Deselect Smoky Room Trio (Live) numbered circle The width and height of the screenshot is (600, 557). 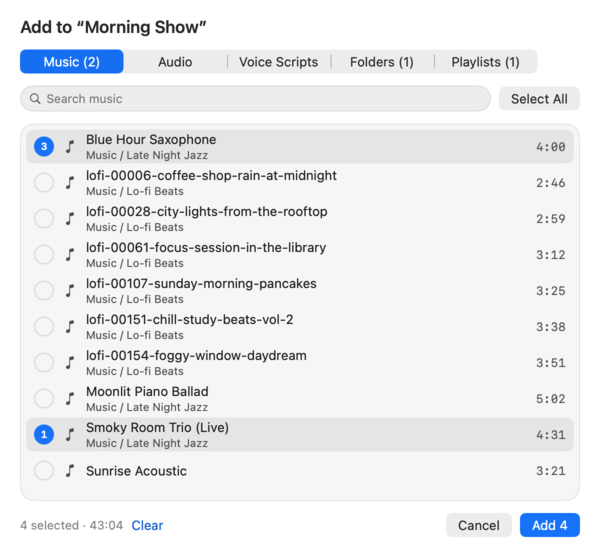(x=44, y=434)
